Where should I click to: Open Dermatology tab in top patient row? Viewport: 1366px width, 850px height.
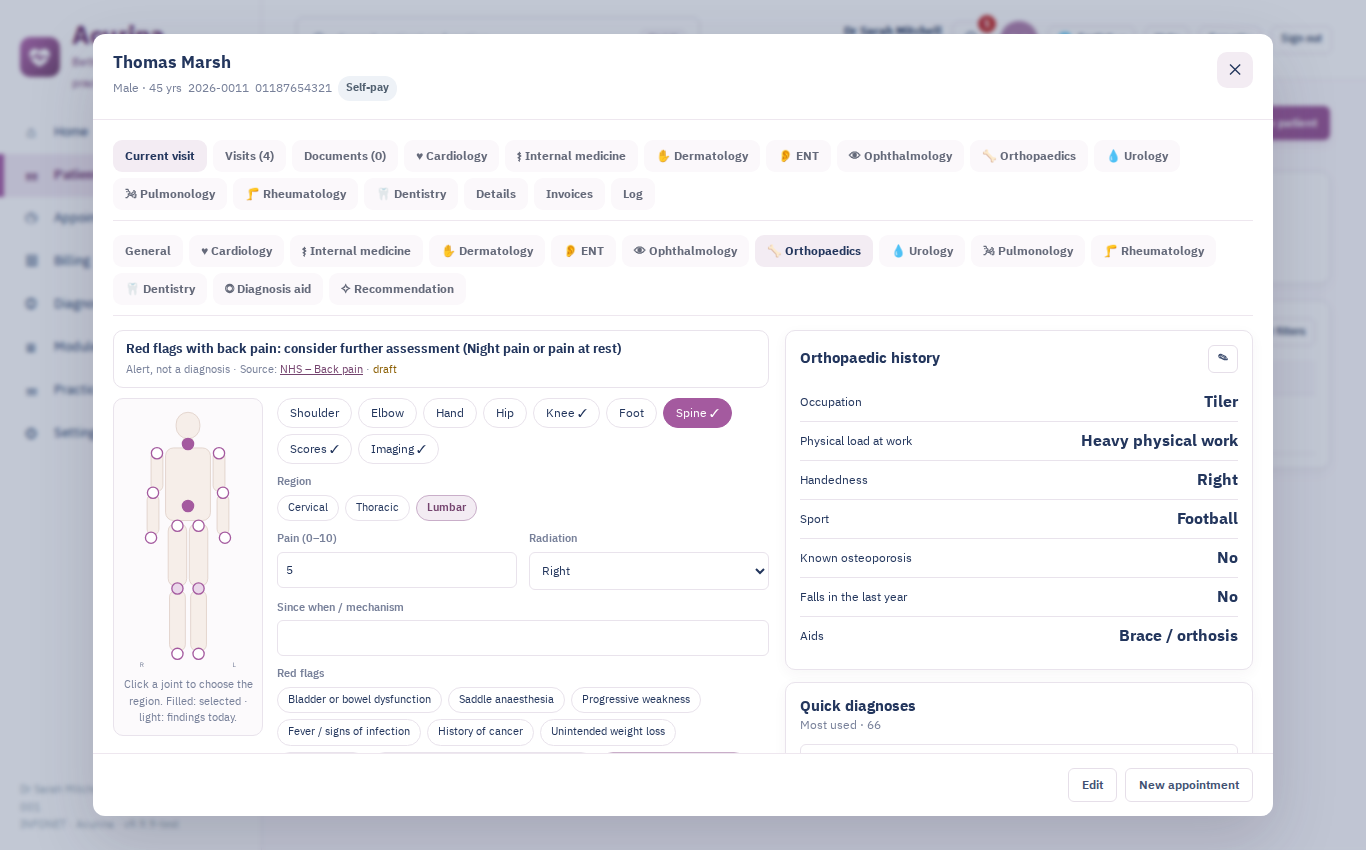coord(702,156)
